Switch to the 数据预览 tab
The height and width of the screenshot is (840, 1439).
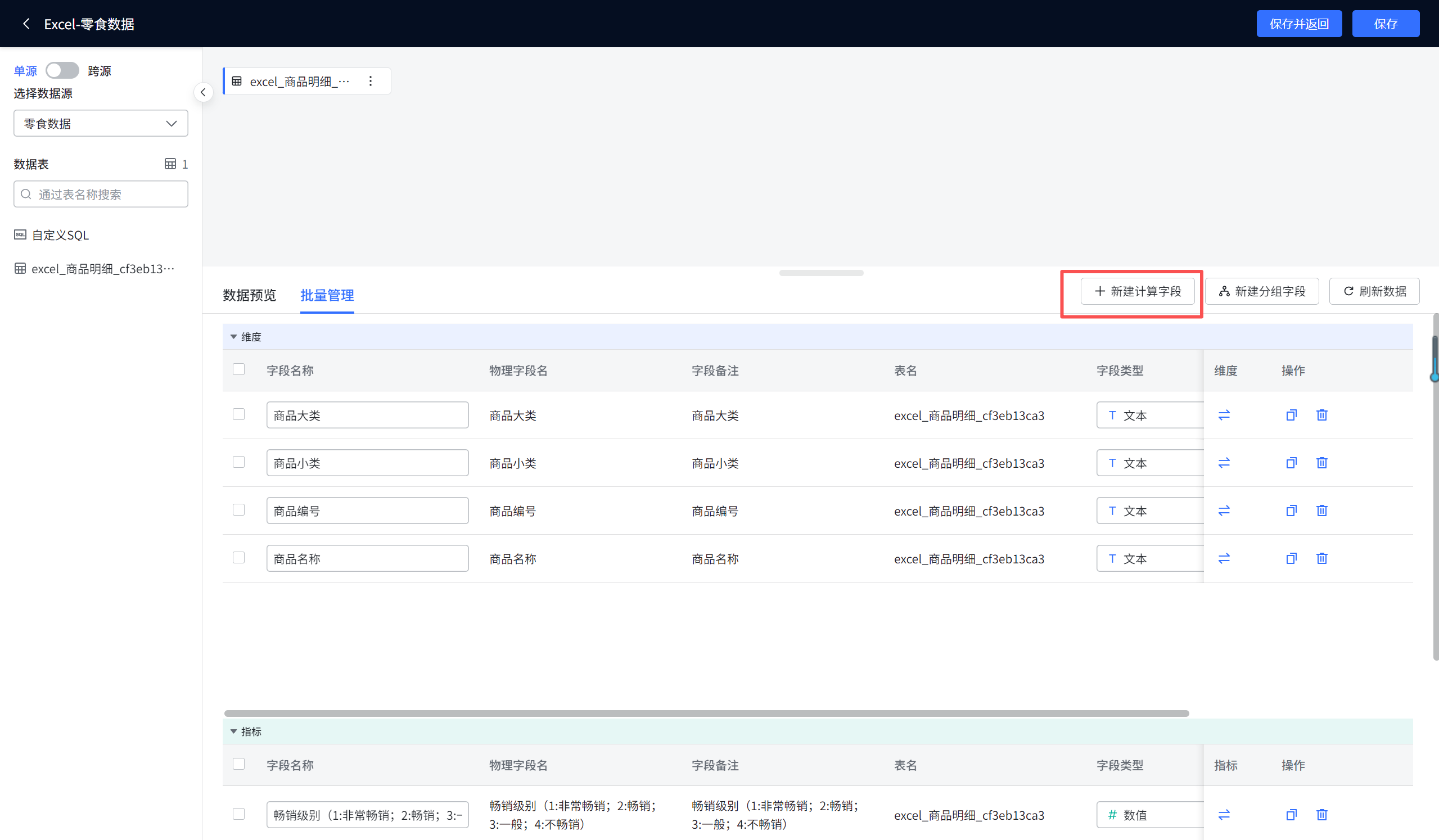tap(249, 295)
